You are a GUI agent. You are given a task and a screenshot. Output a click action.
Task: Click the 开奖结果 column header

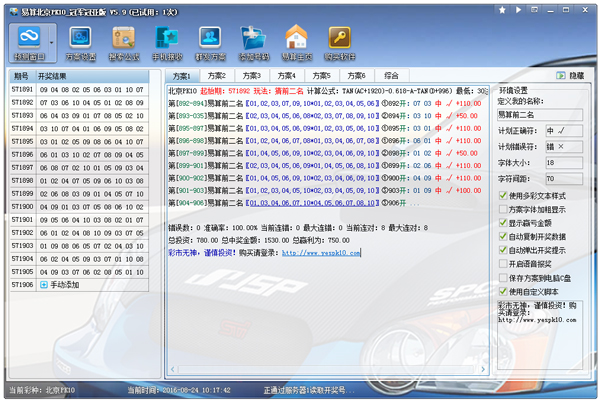[x=93, y=76]
